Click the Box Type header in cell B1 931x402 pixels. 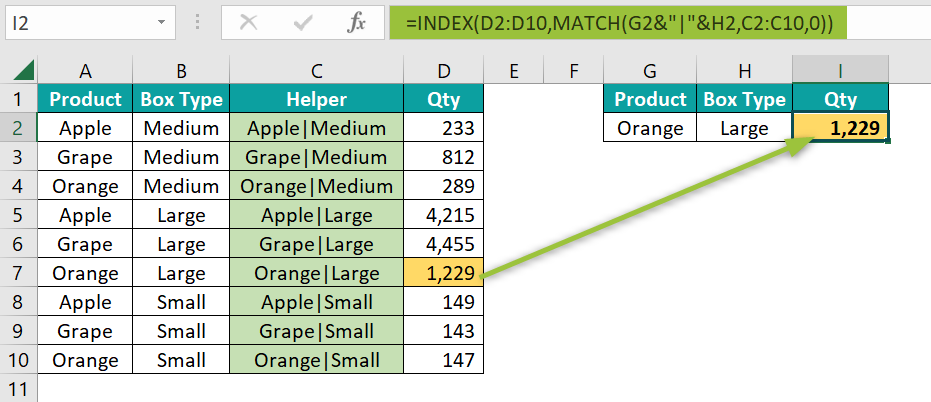coord(181,99)
